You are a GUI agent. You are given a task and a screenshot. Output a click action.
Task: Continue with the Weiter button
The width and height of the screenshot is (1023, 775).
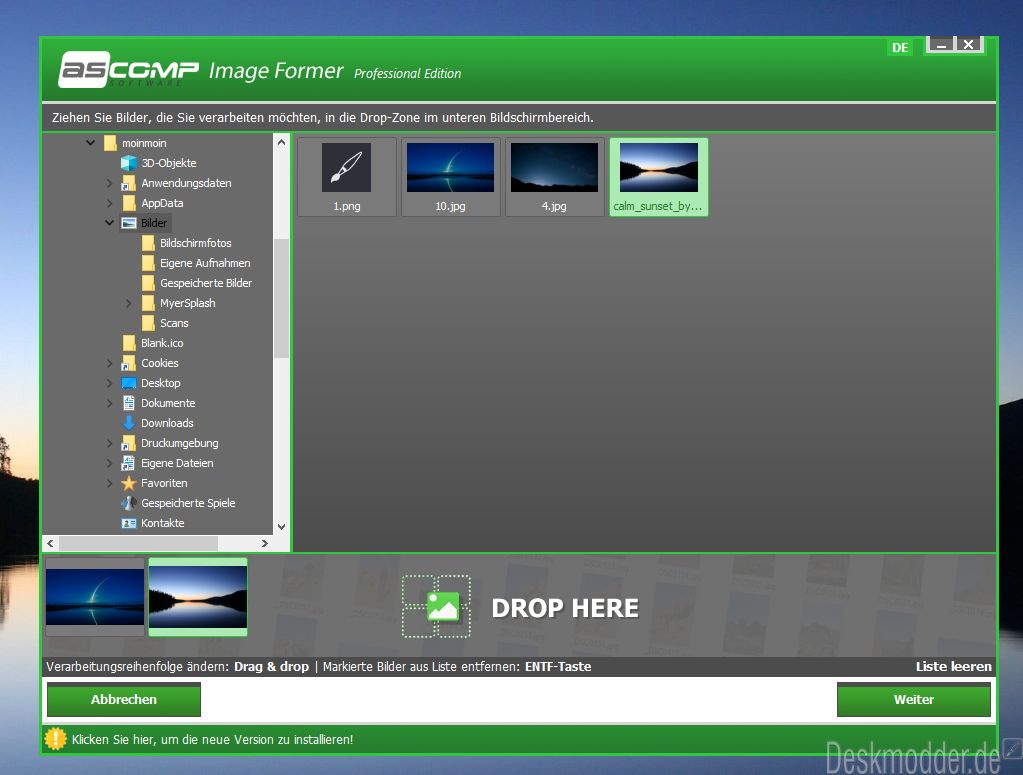[914, 699]
